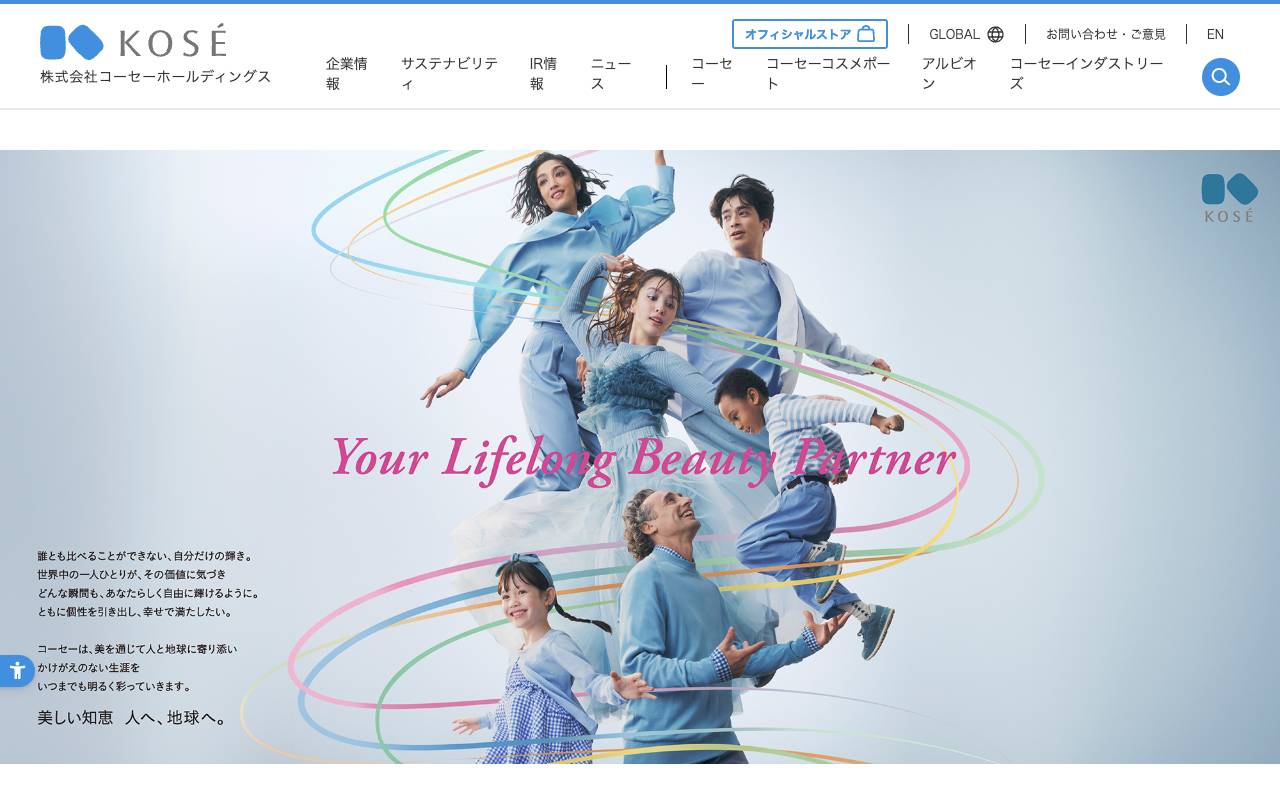Viewport: 1280px width, 800px height.
Task: Switch the site language to EN
Action: (1215, 34)
